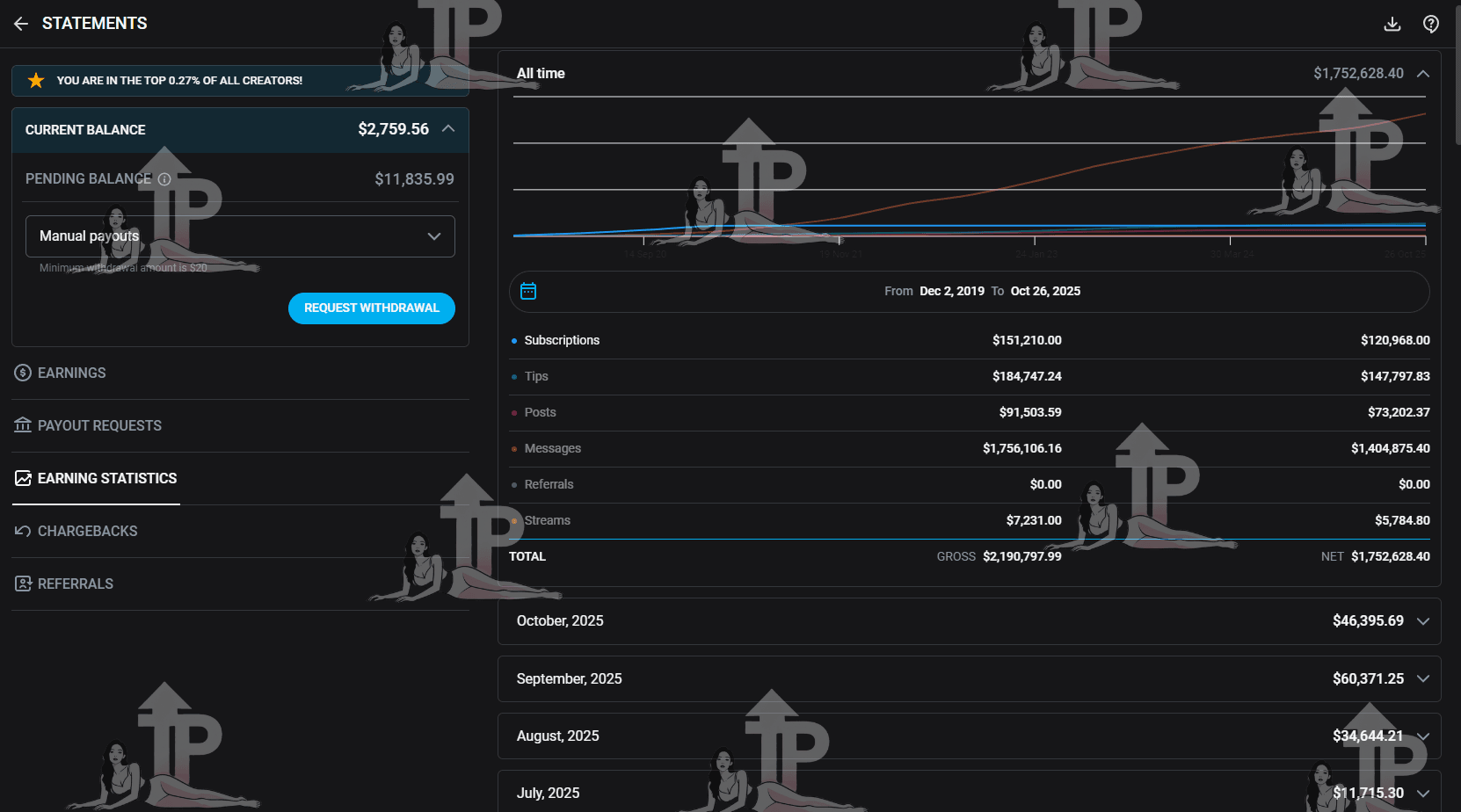Screen dimensions: 1461x812
Task: Collapse the All time earnings section
Action: [1423, 74]
